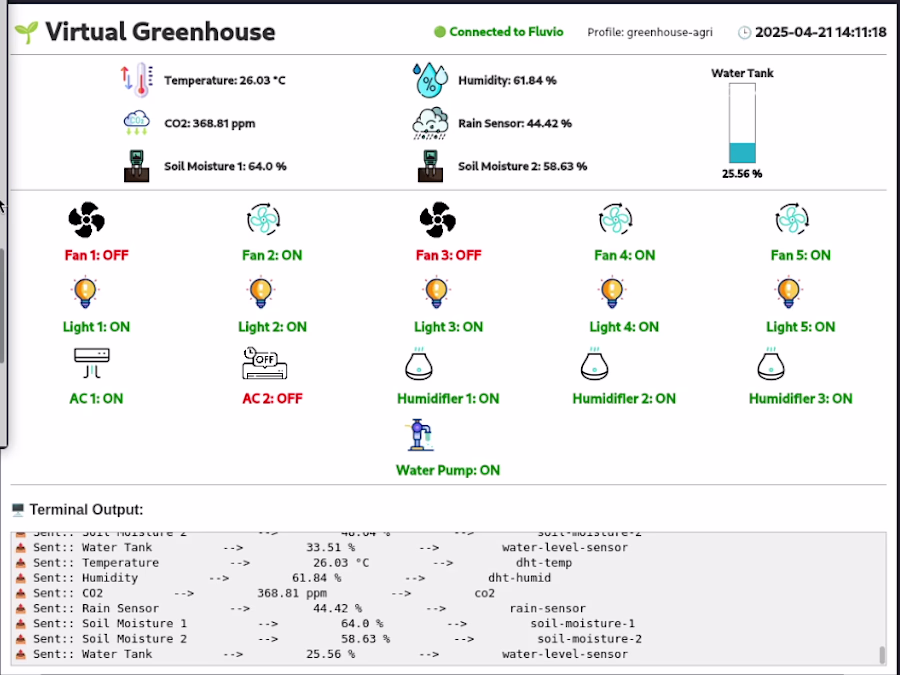Click the Virtual Greenhouse title

coord(160,32)
